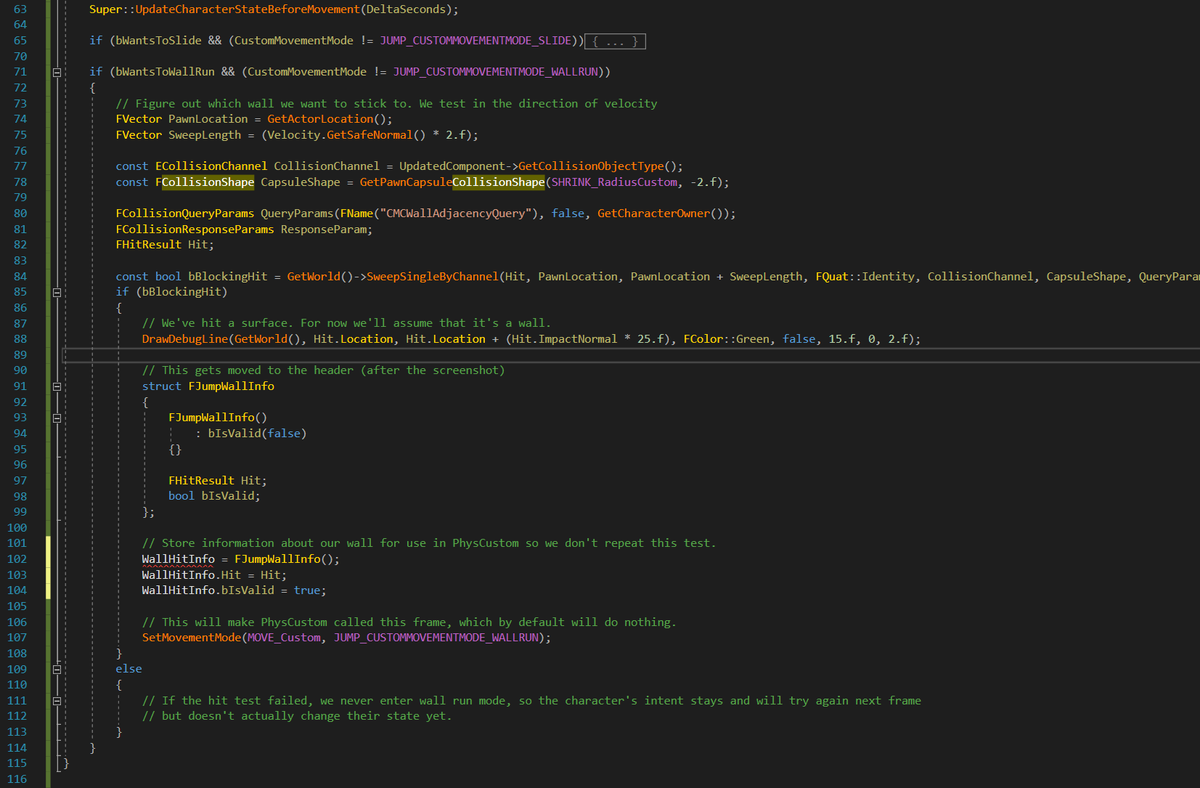Collapse the comment block at line 111
Screen dimensions: 1200x788
pyautogui.click(x=58, y=701)
